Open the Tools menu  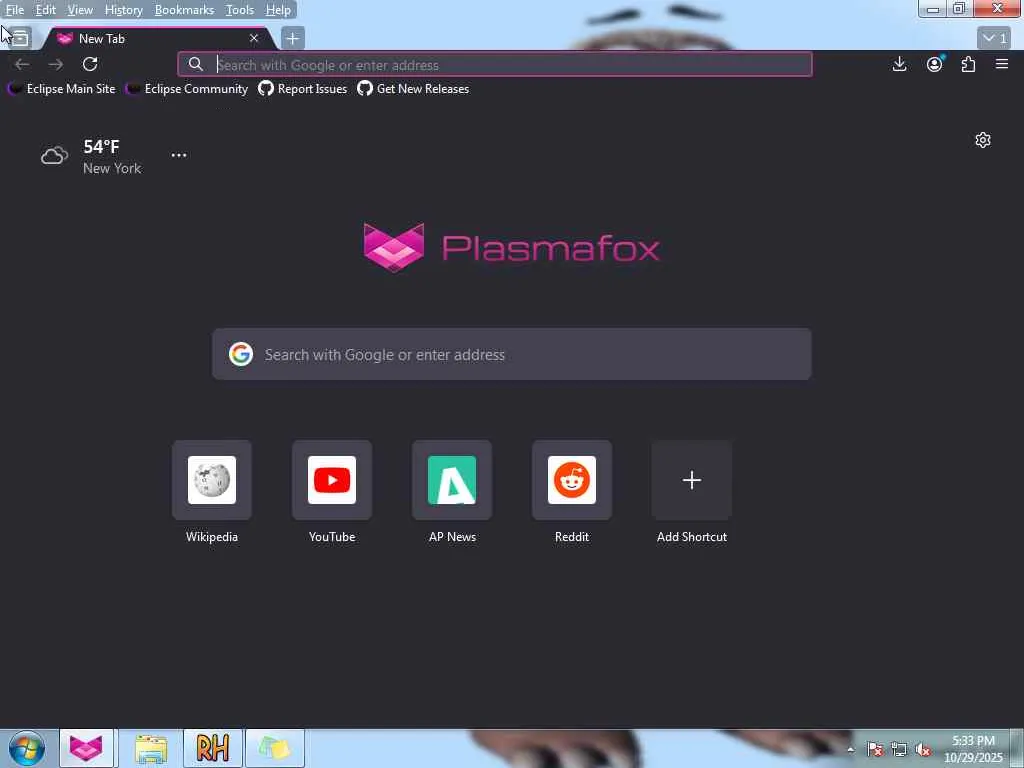[239, 10]
